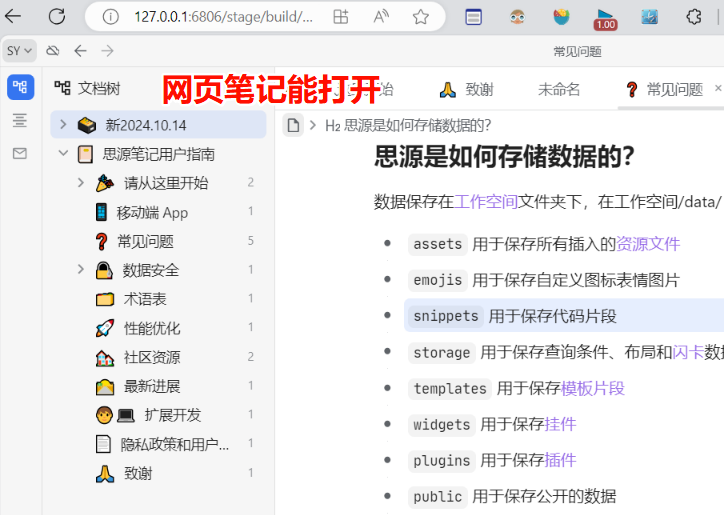Add this page to favorites star

(x=421, y=17)
